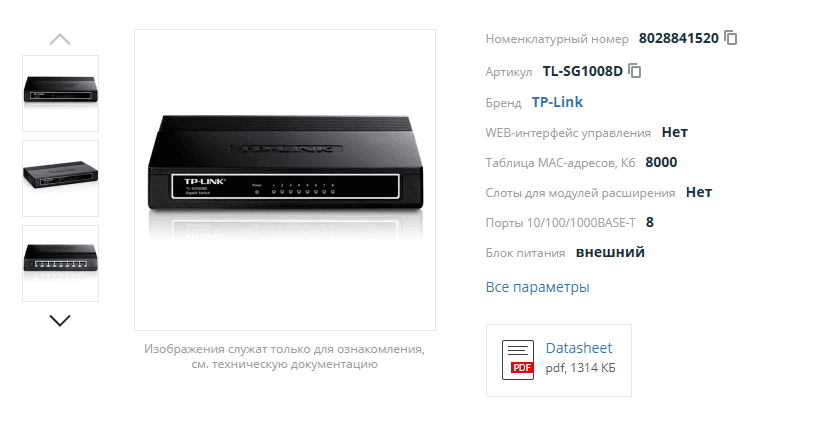Select the front-view switch thumbnail

(60, 93)
